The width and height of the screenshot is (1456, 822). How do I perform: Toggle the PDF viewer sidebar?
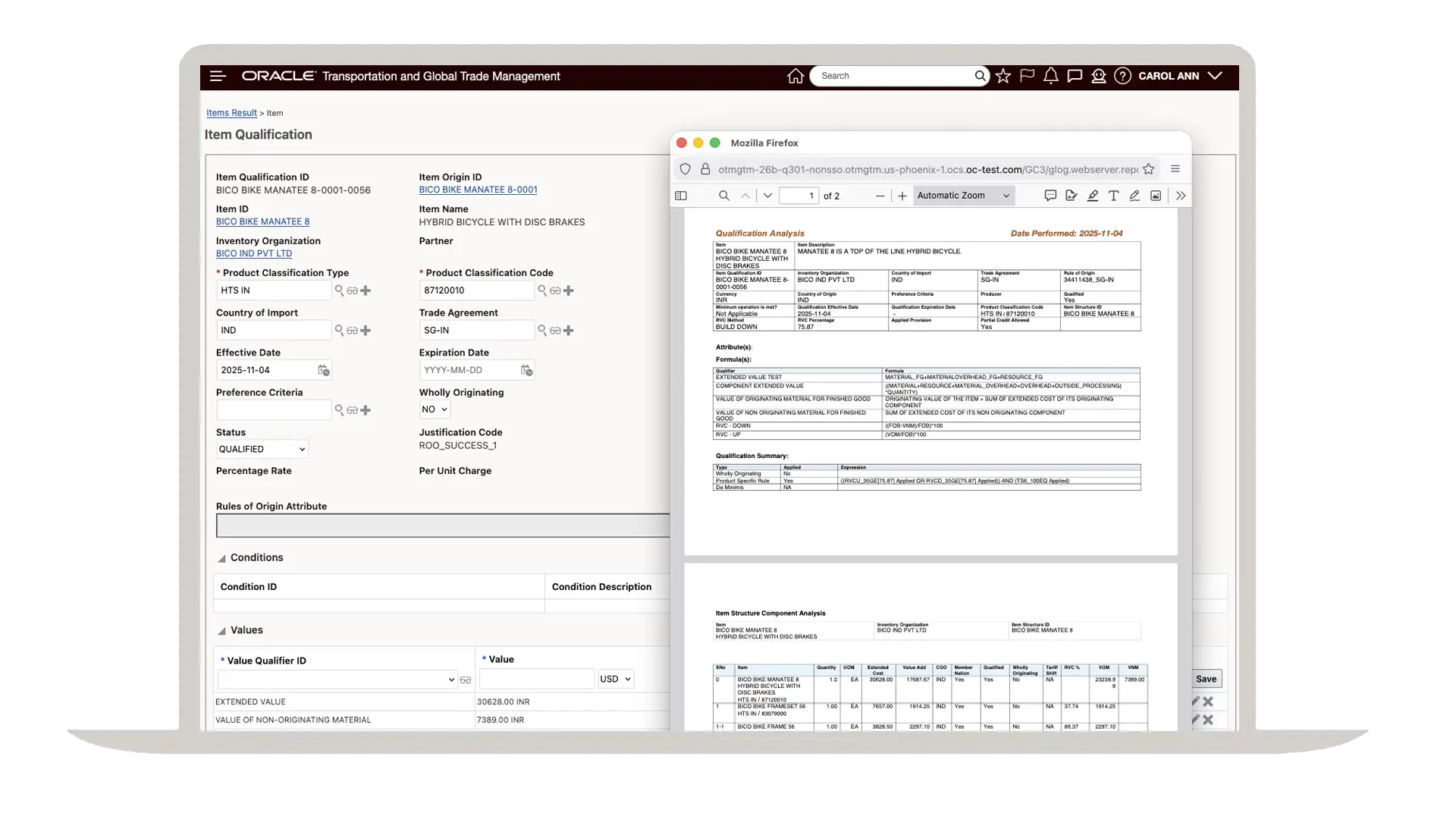point(681,196)
